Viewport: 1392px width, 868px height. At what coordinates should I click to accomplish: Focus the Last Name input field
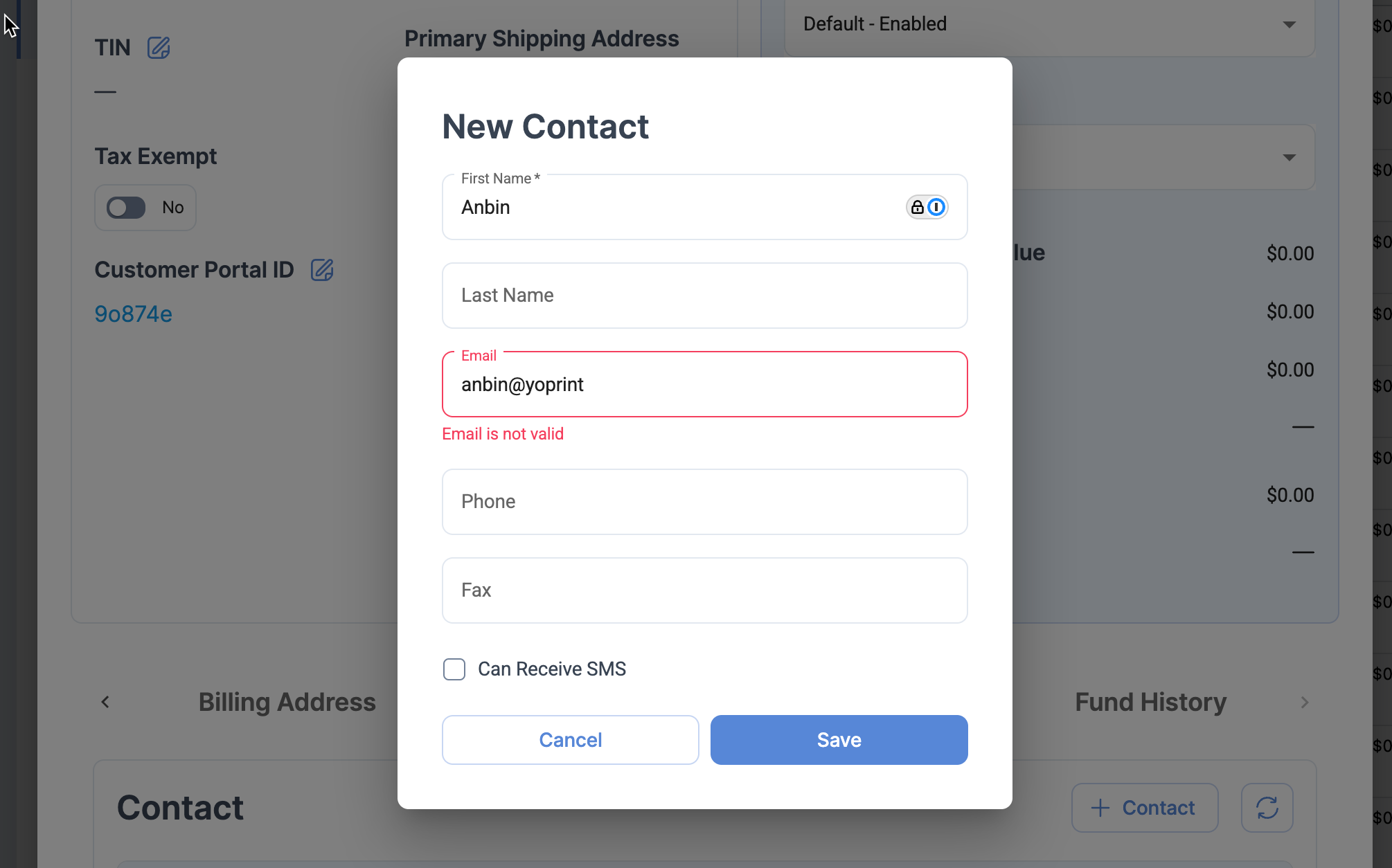tap(704, 296)
